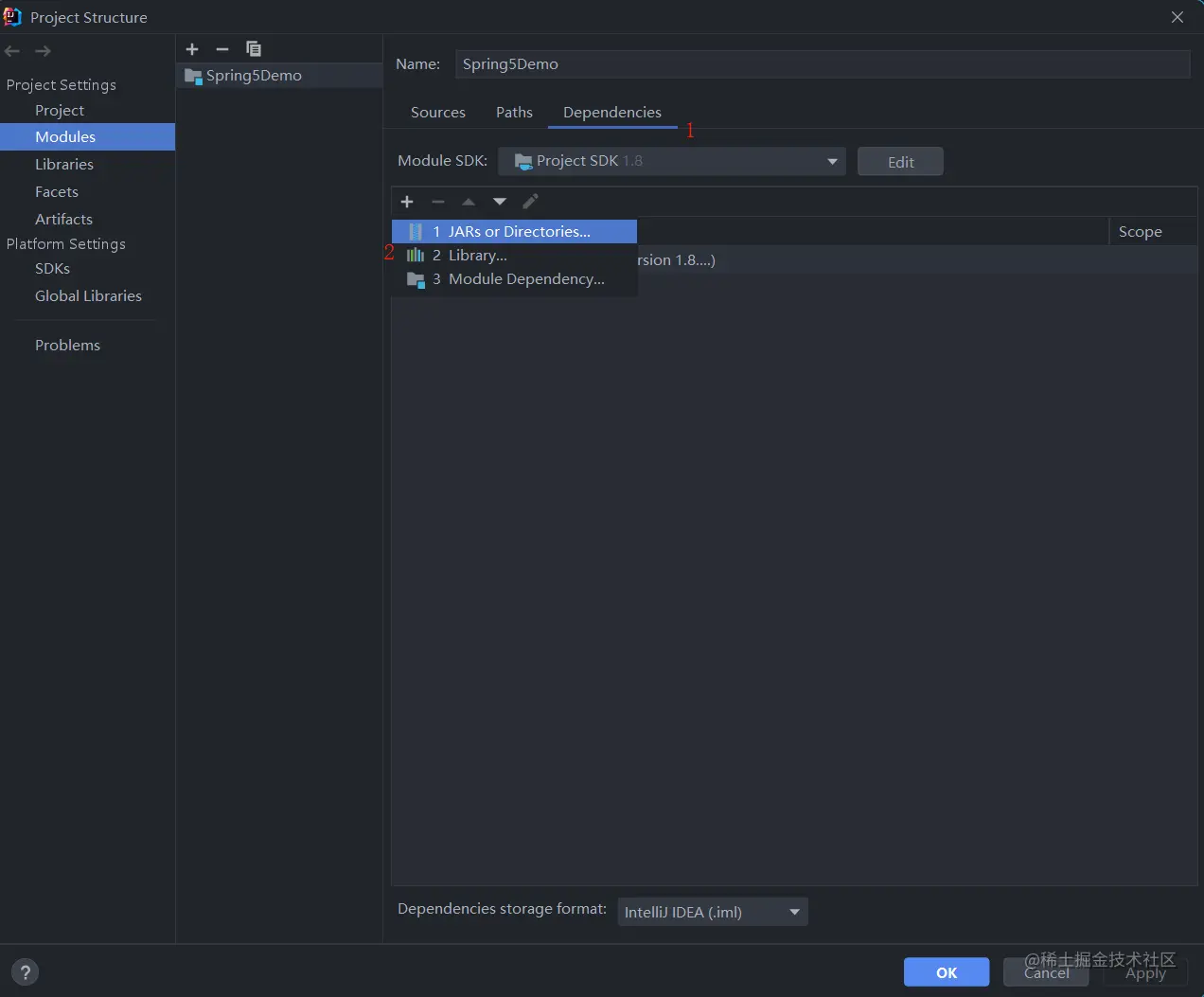The height and width of the screenshot is (997, 1204).
Task: Remove dependency with minus icon
Action: coord(438,202)
